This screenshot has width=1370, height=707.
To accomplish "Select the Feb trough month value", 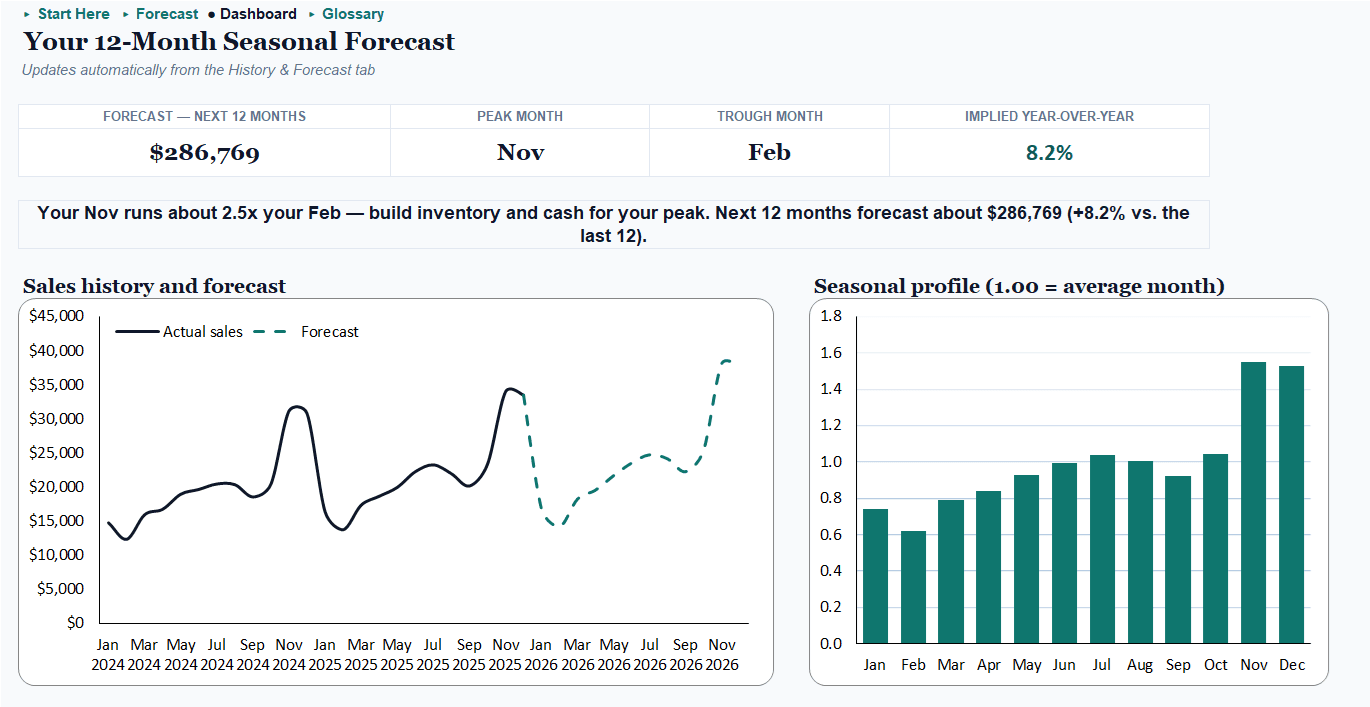I will click(x=770, y=153).
